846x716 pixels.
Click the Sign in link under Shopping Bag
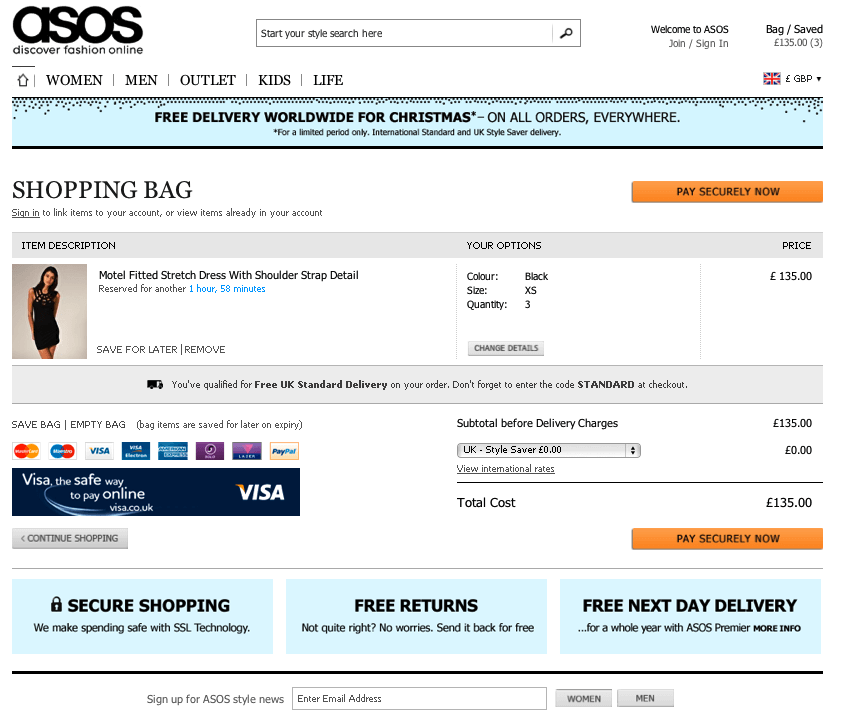coord(25,213)
